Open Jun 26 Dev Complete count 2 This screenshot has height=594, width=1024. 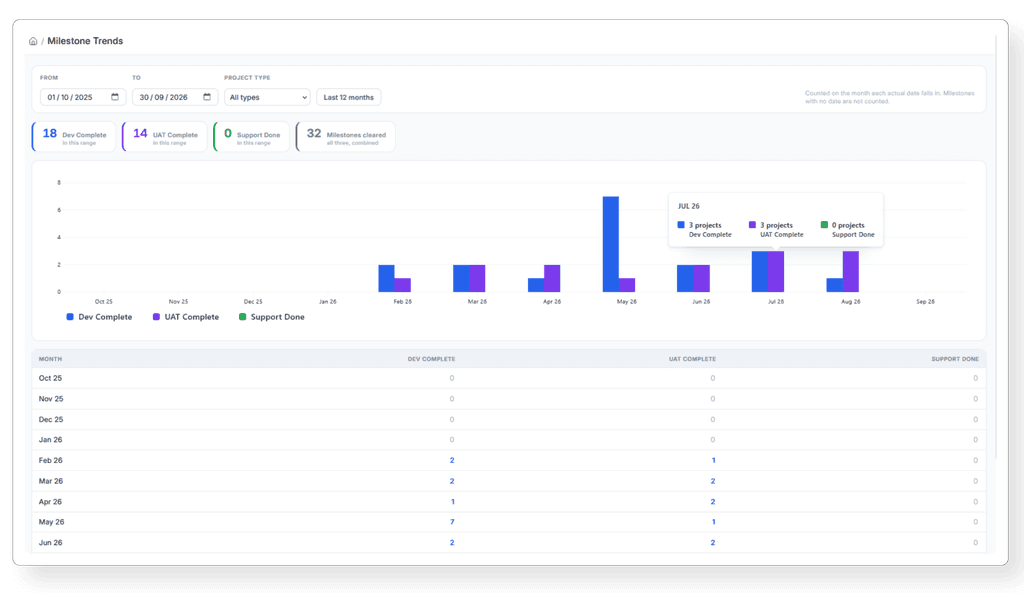point(452,543)
